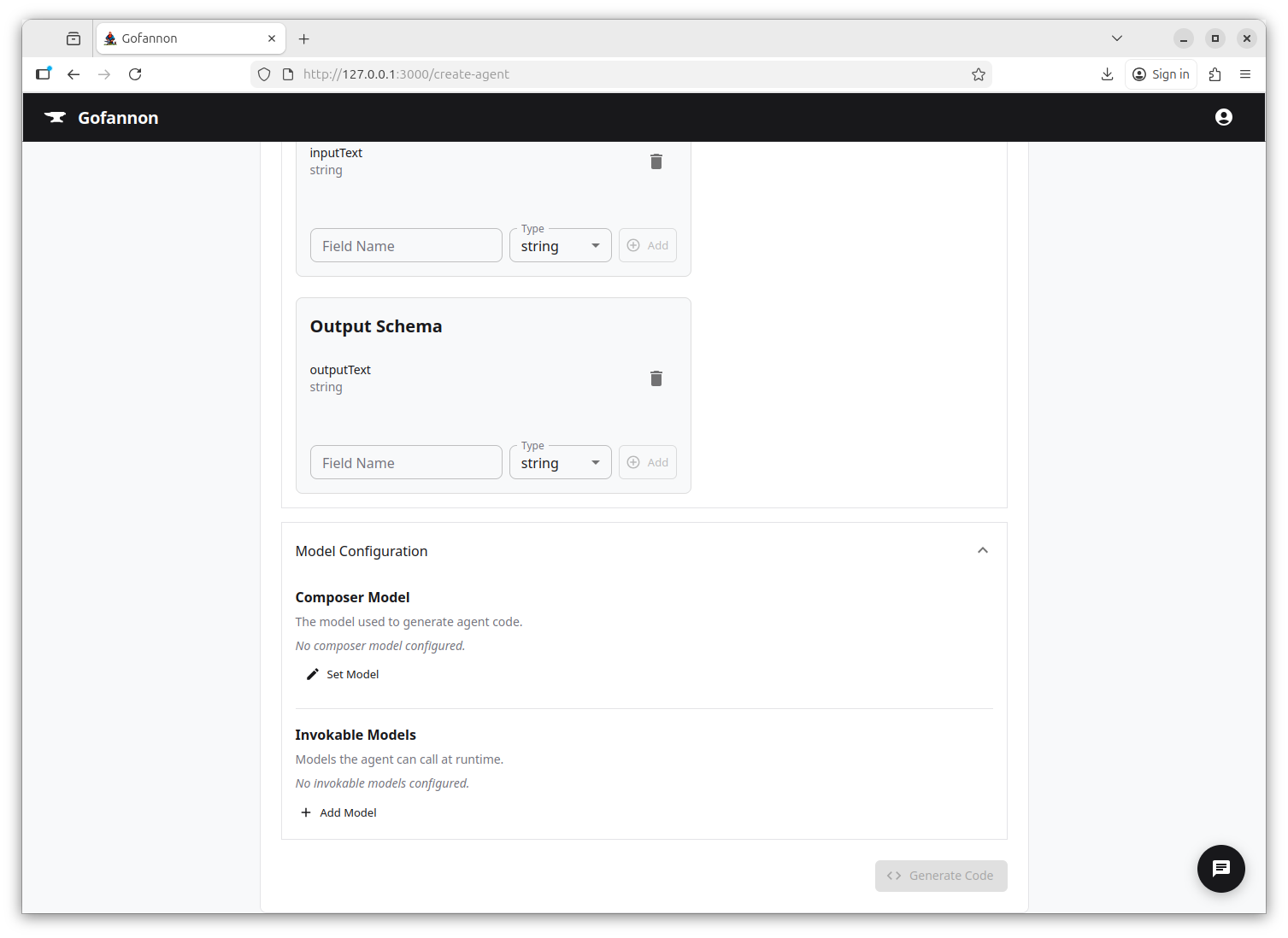Open the user account profile icon
This screenshot has width=1288, height=938.
click(x=1223, y=117)
